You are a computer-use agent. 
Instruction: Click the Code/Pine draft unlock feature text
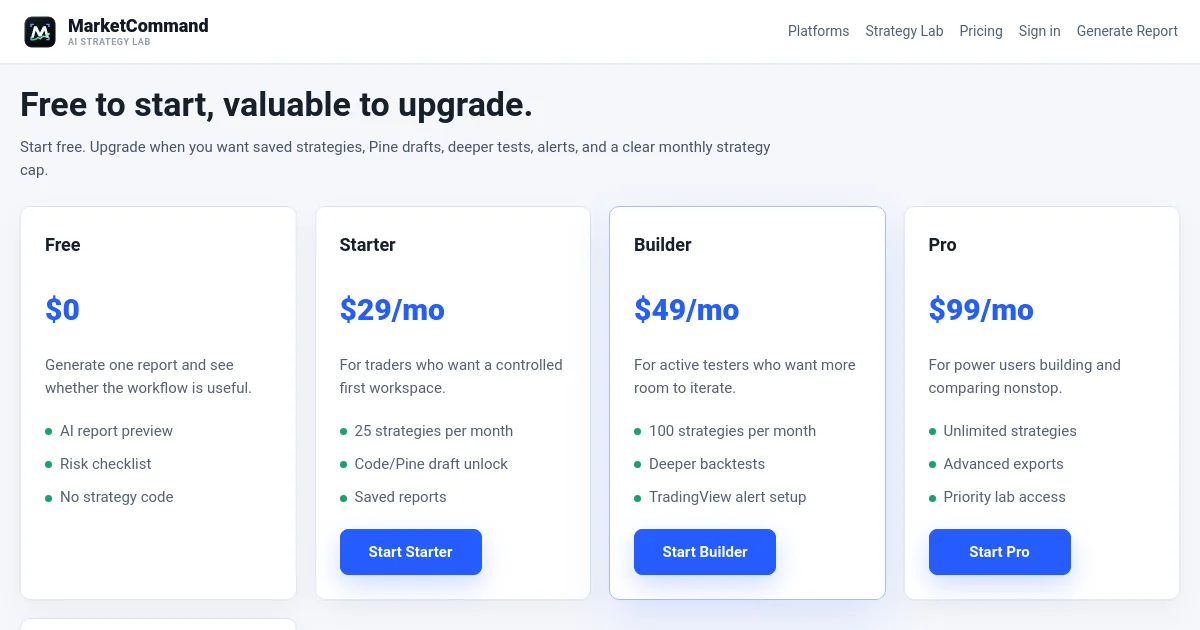[x=431, y=464]
